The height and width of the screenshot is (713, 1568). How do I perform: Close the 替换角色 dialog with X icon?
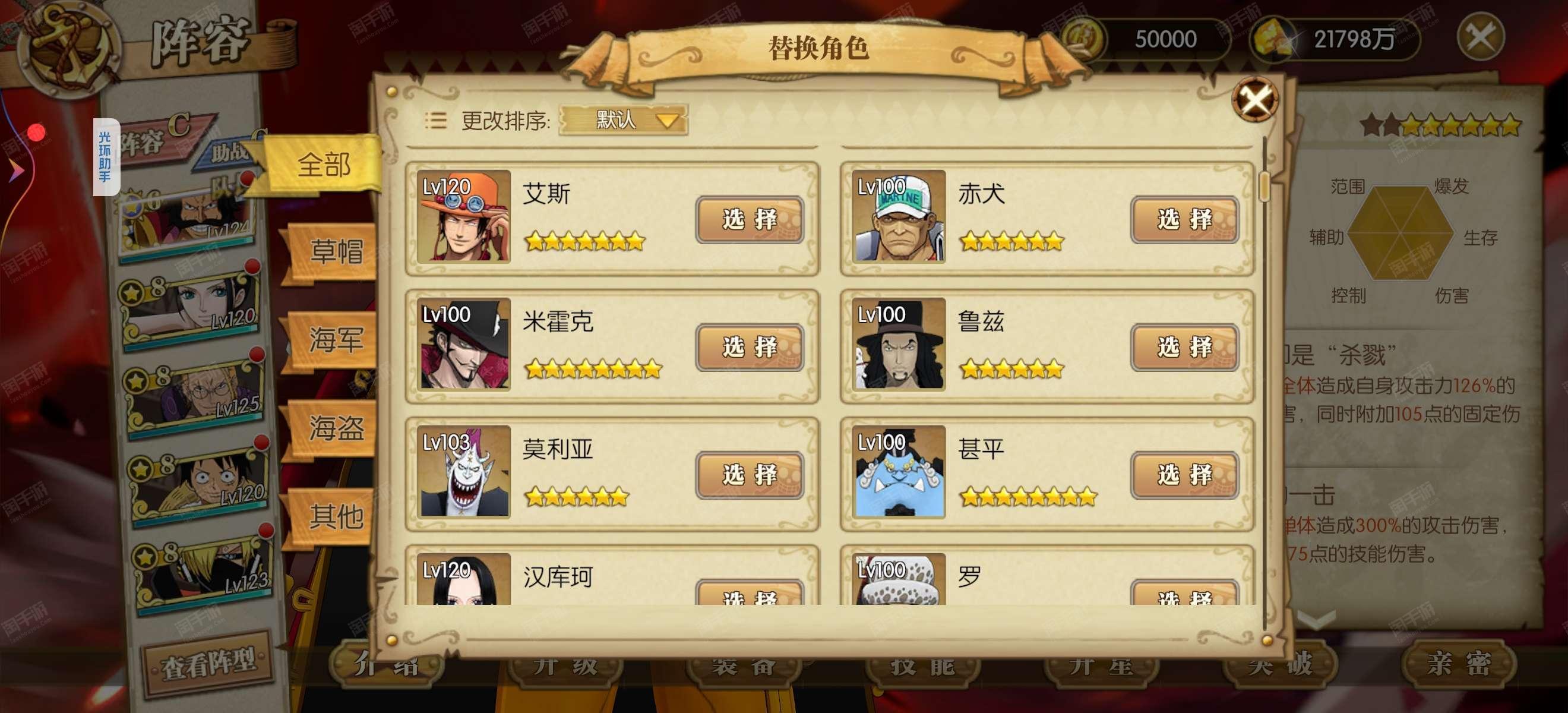[x=1254, y=99]
